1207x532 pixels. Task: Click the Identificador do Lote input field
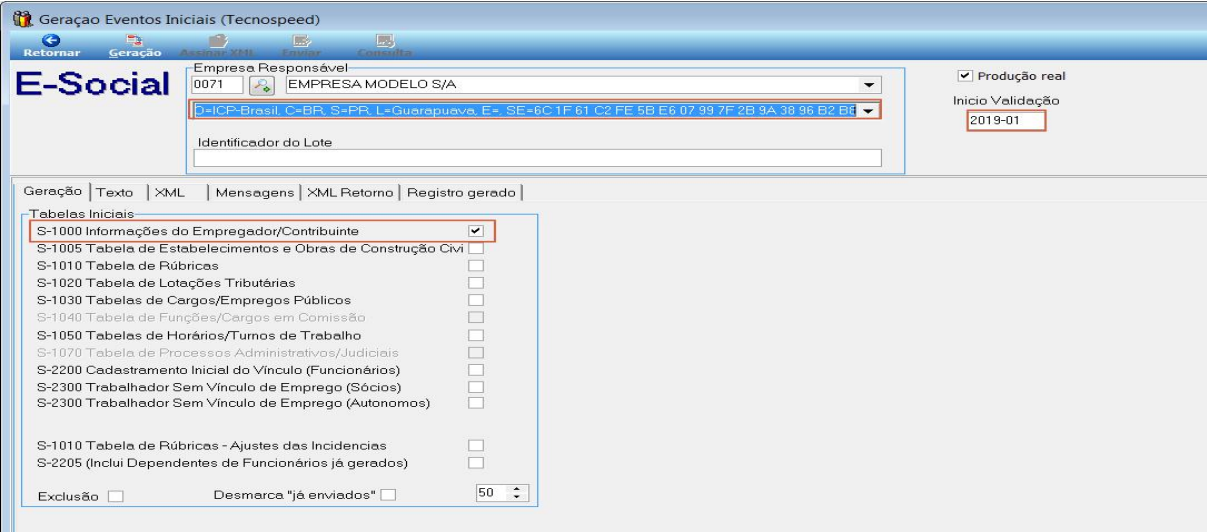point(537,158)
